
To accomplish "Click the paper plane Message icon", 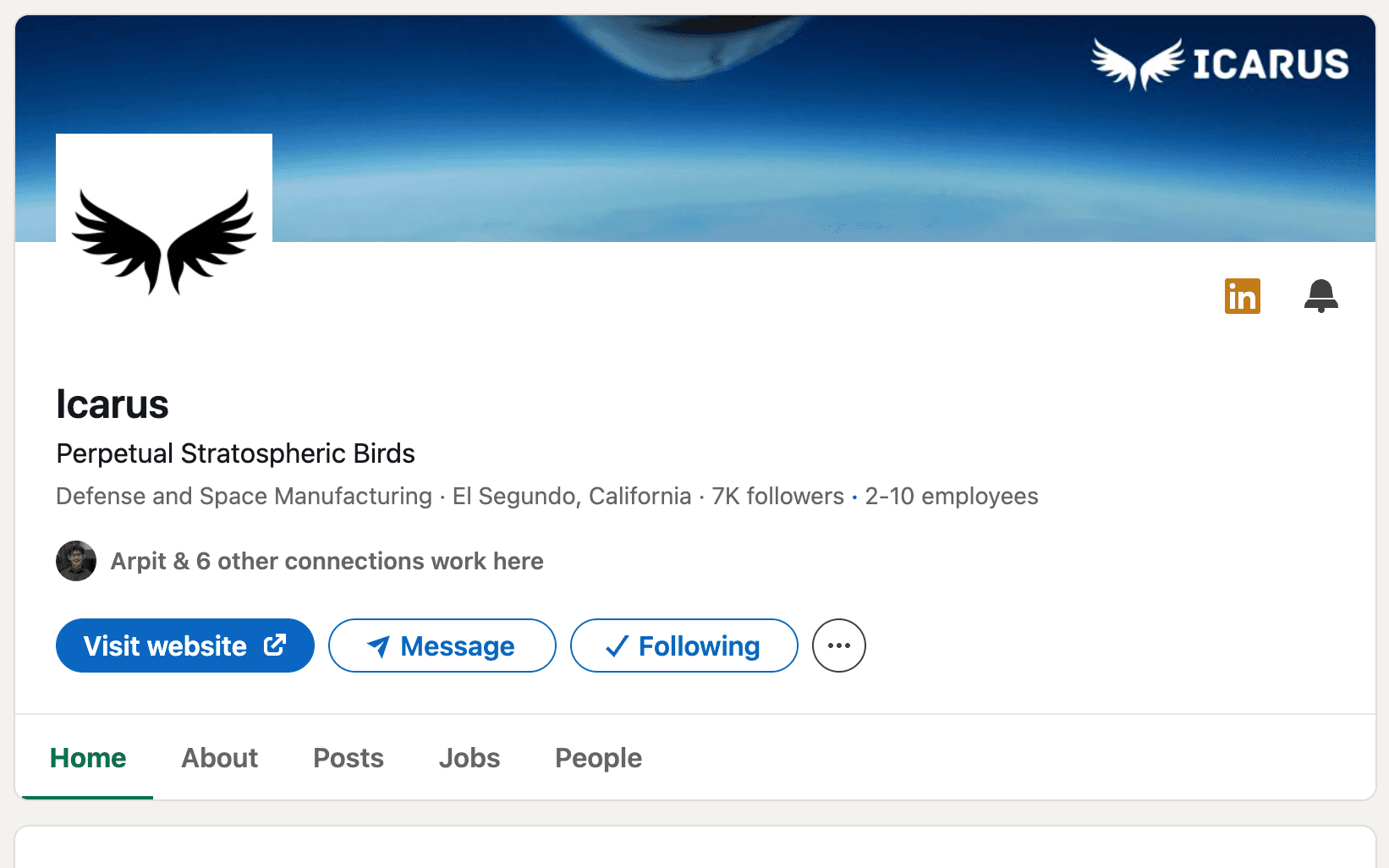I will (x=378, y=646).
